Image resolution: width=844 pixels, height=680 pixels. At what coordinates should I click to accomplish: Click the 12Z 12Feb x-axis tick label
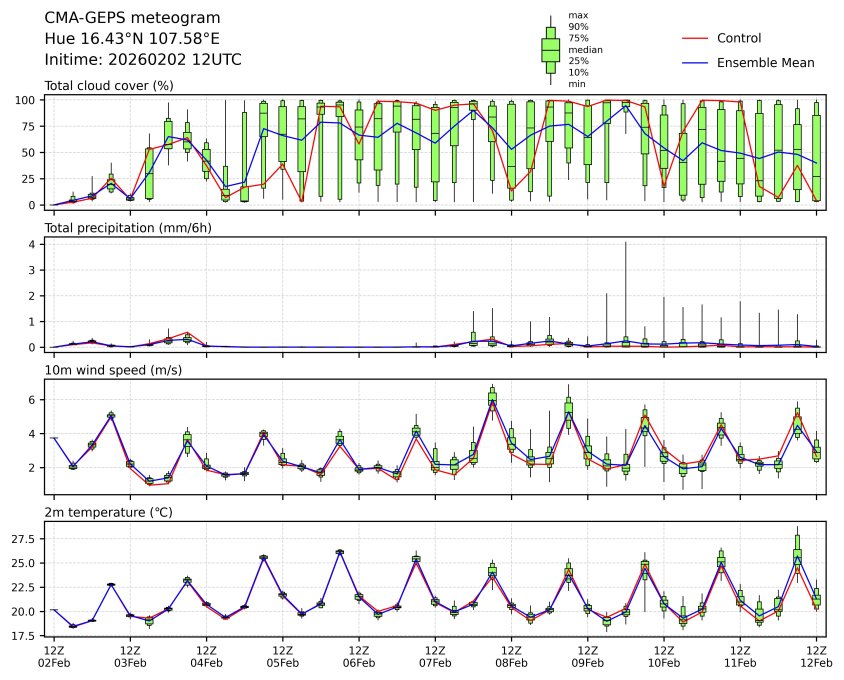point(816,656)
